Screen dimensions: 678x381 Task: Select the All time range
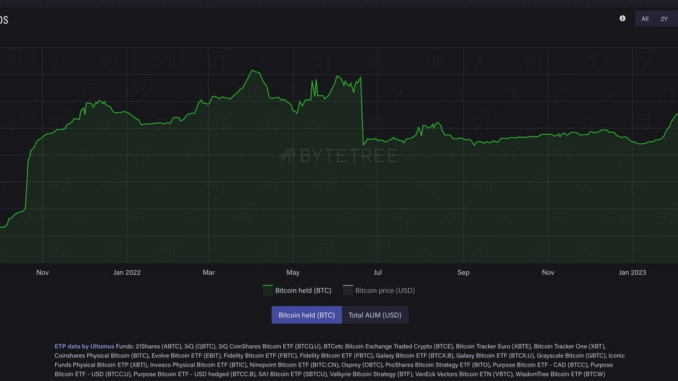click(x=645, y=19)
